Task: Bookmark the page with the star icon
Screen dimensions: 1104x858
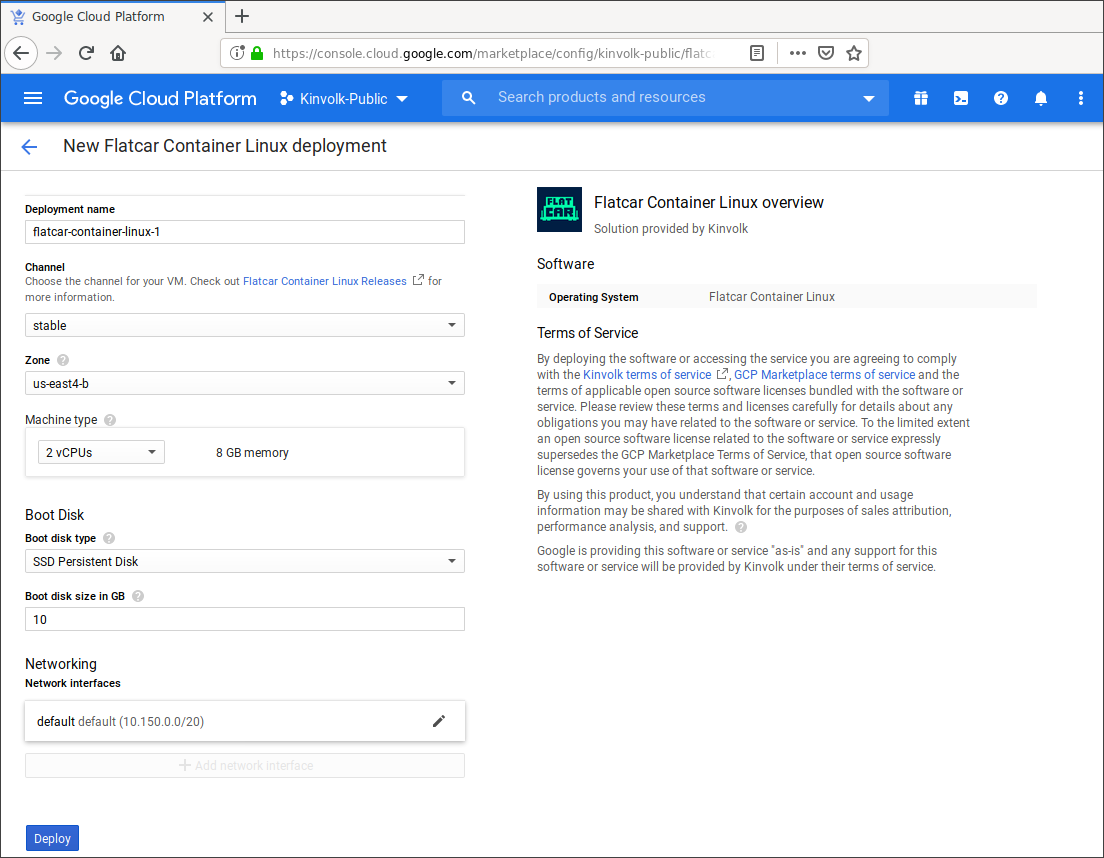Action: (854, 53)
